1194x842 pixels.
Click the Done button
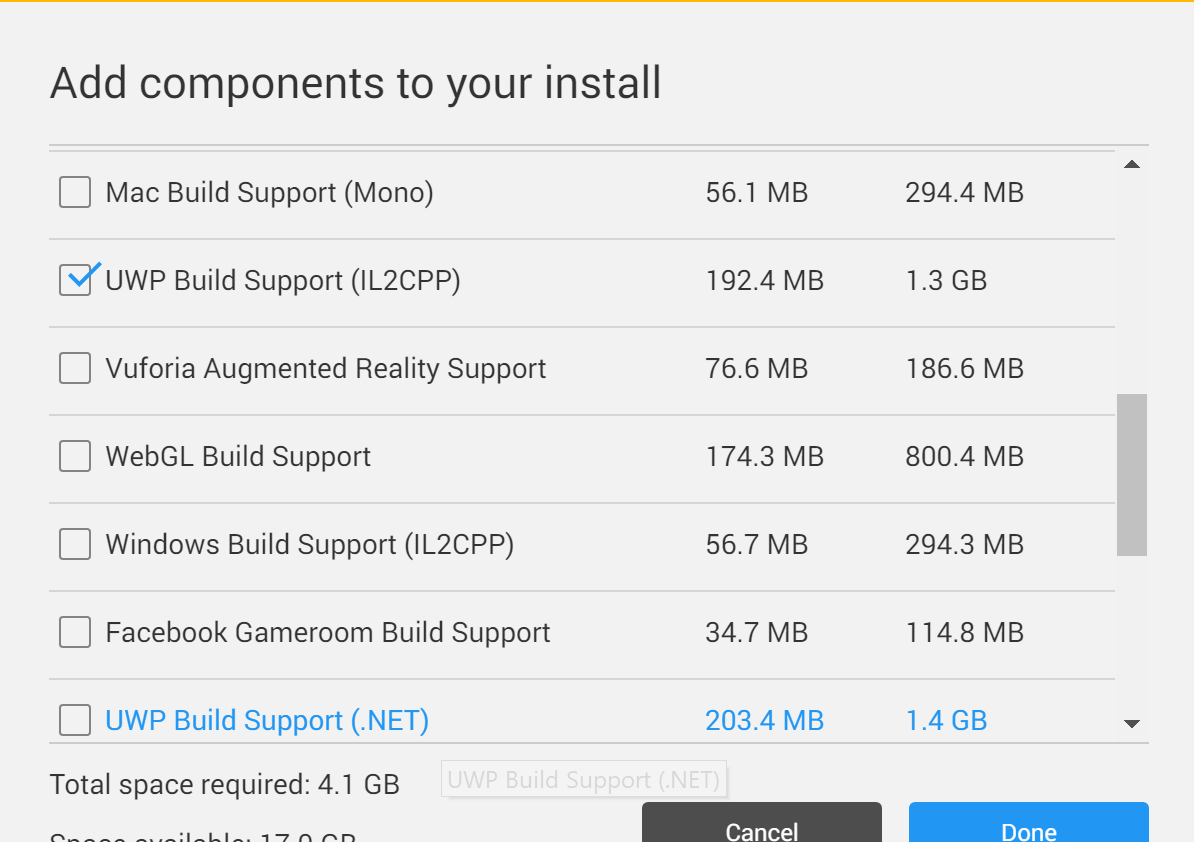1028,826
